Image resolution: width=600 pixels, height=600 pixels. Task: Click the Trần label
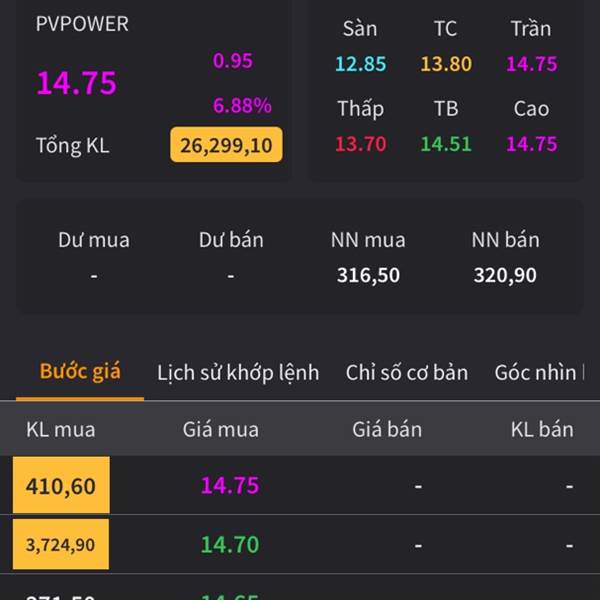tap(532, 28)
